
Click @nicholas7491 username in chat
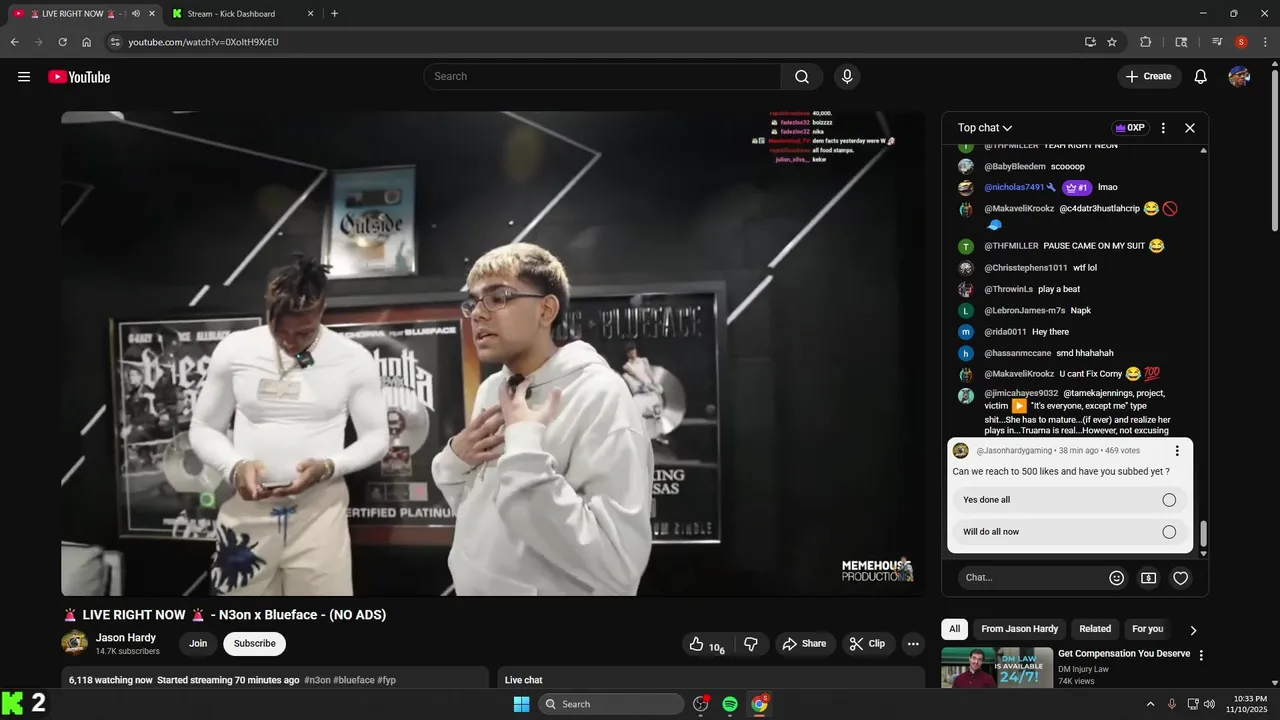pos(1014,187)
